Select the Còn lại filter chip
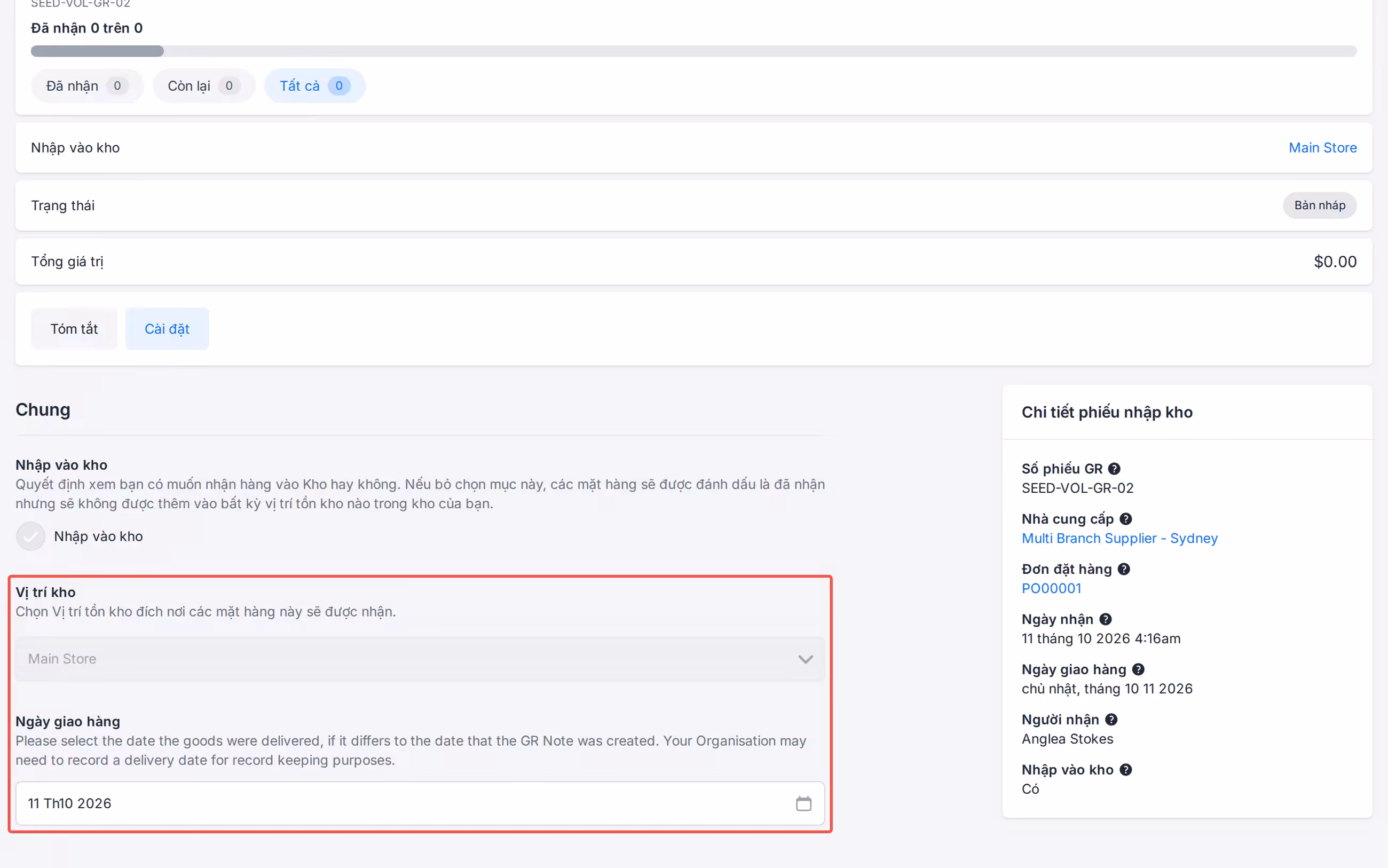1388x868 pixels. 203,86
